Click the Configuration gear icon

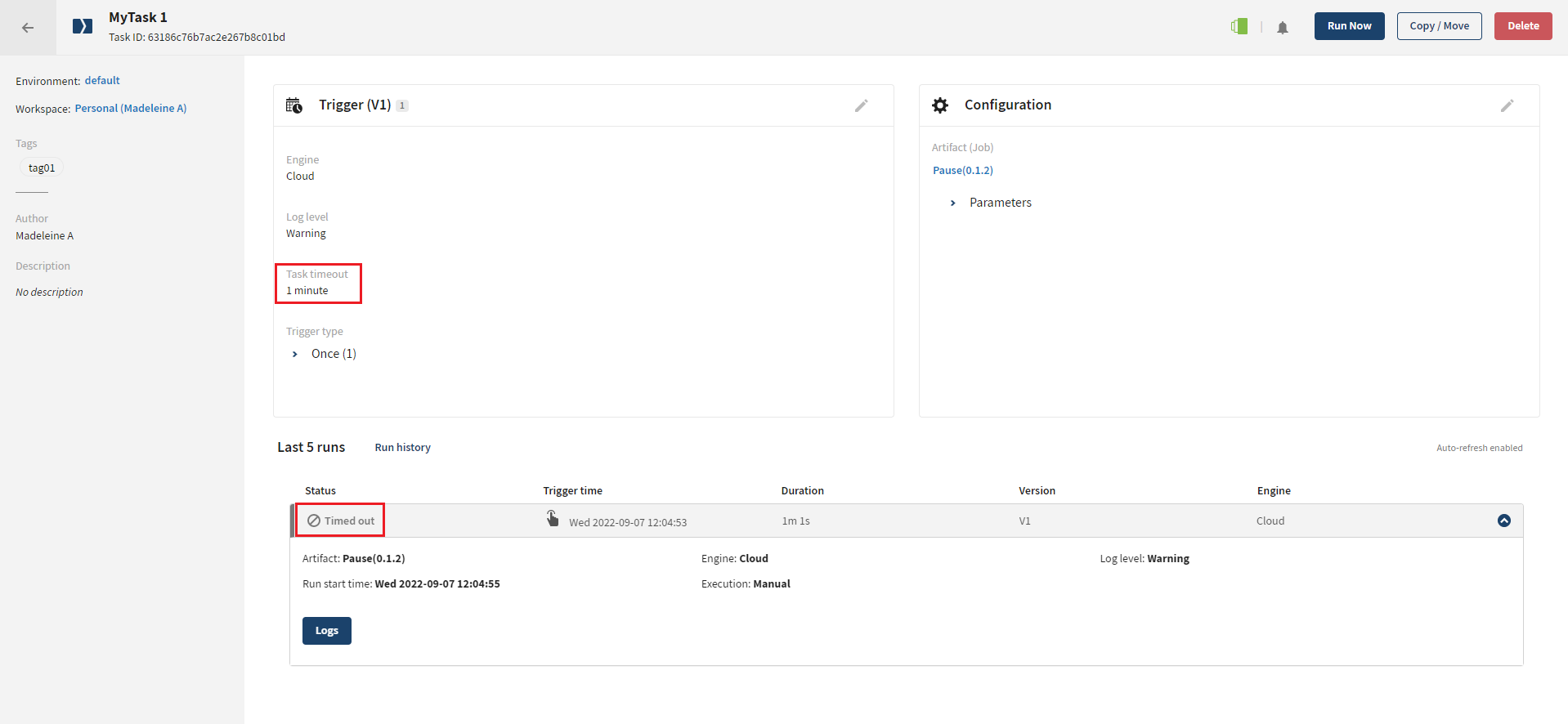(940, 105)
